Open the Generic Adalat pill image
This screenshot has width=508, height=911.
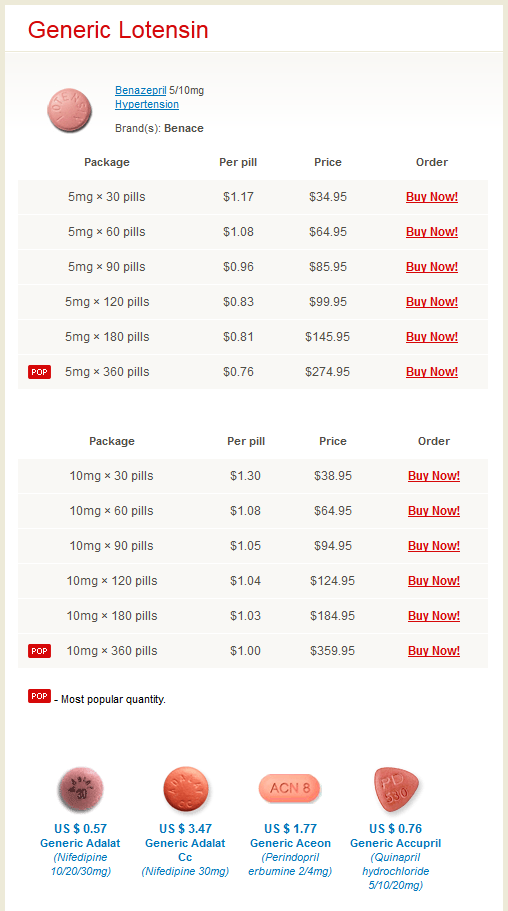point(80,789)
